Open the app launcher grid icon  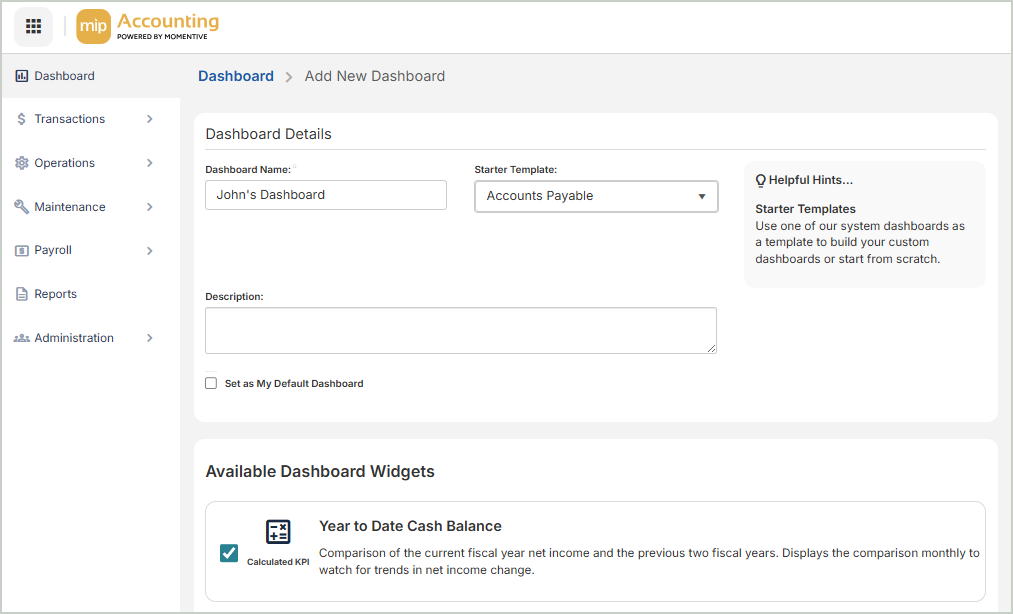point(33,26)
